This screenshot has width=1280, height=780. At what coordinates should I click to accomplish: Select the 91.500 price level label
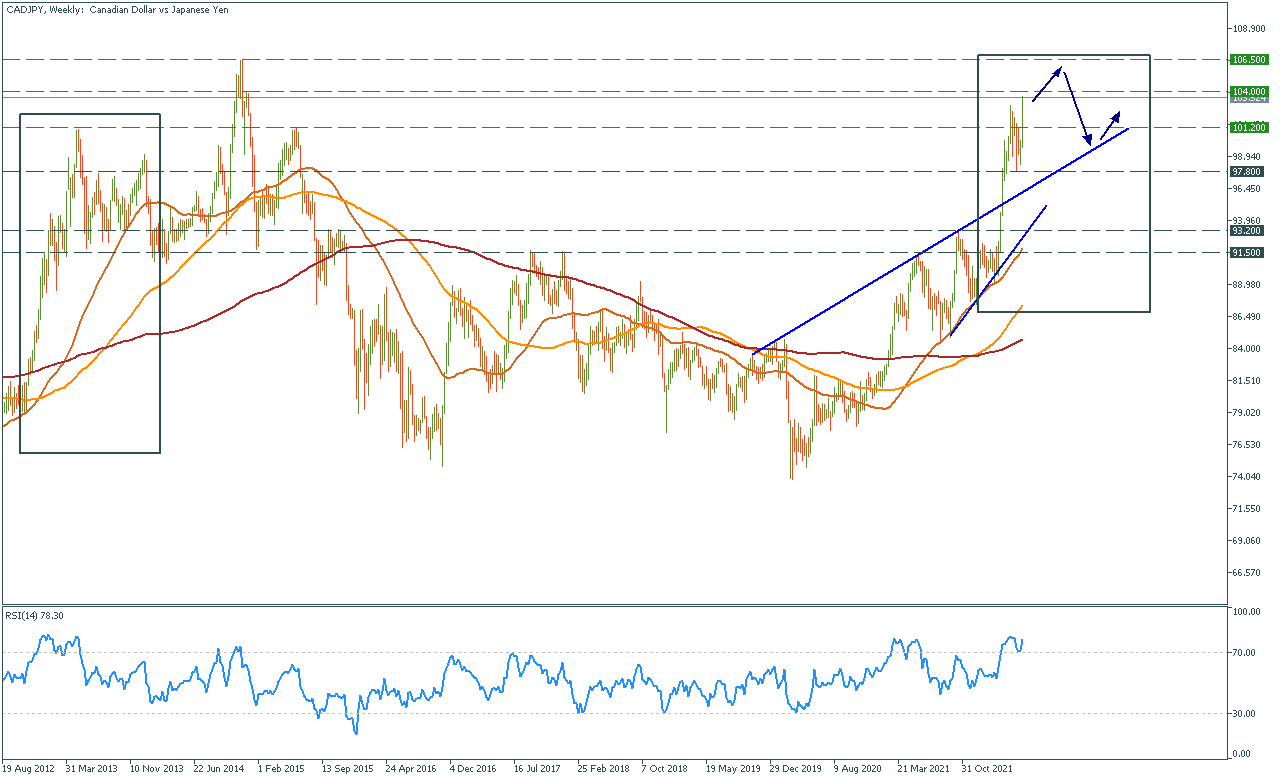tap(1245, 253)
